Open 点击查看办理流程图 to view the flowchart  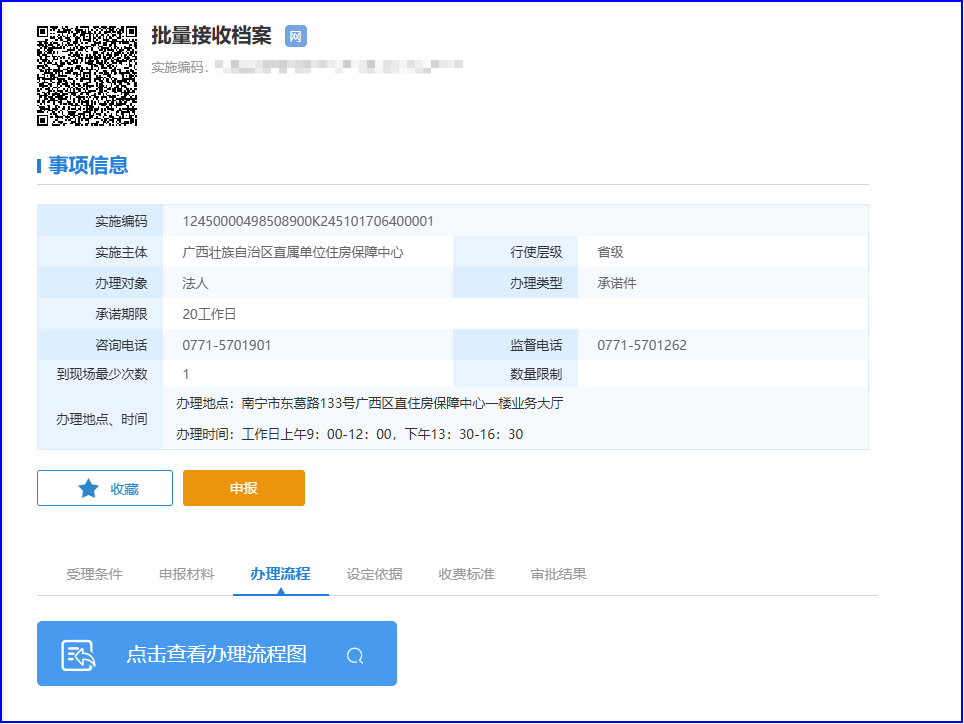pos(216,654)
